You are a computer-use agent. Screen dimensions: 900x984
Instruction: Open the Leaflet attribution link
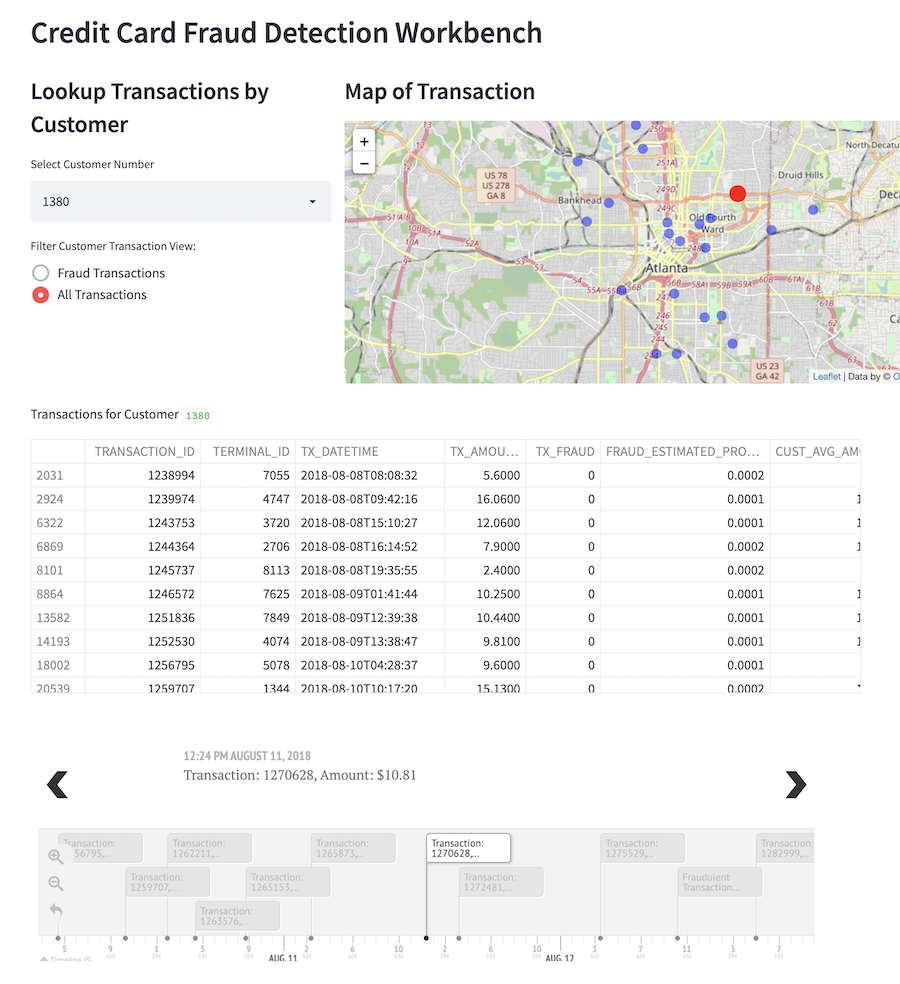pos(826,377)
